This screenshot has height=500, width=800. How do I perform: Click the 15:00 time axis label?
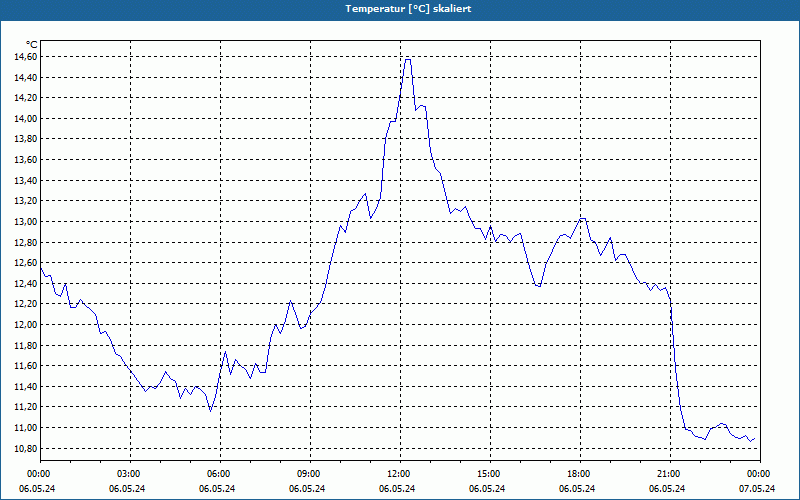(x=490, y=474)
